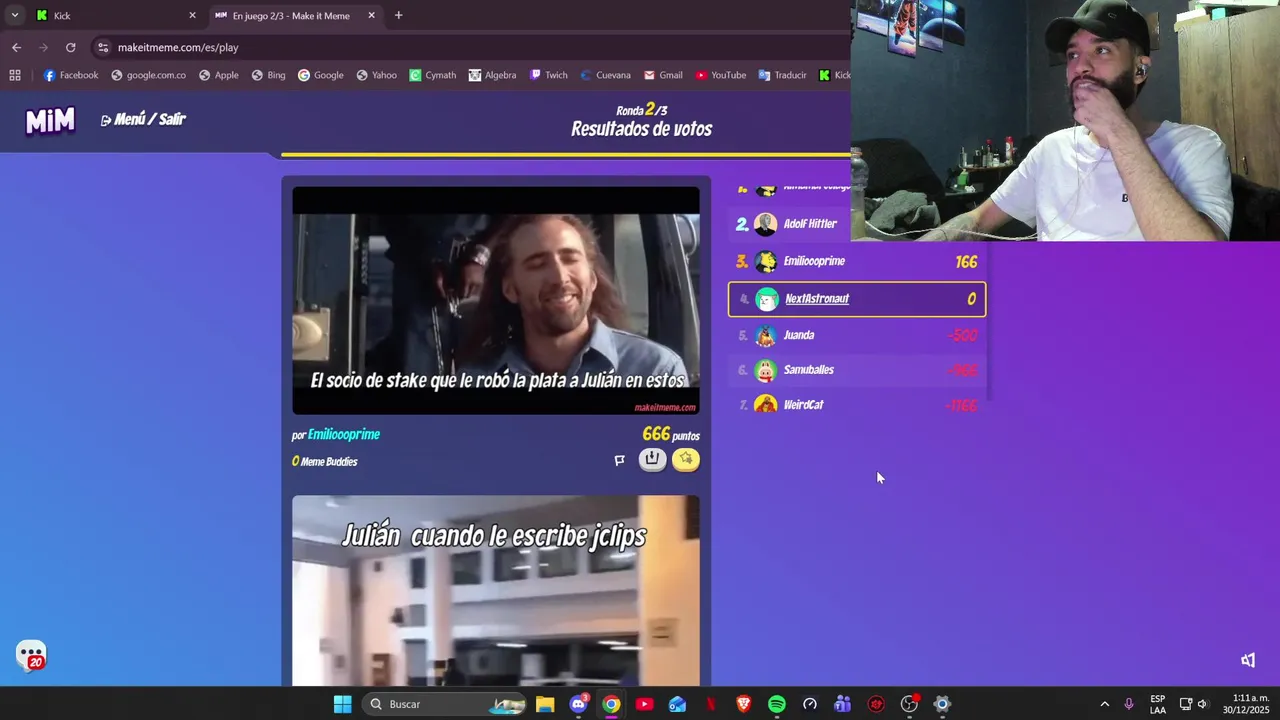Screen dimensions: 1280x720
Task: Open the Twich bookmark
Action: 548,75
